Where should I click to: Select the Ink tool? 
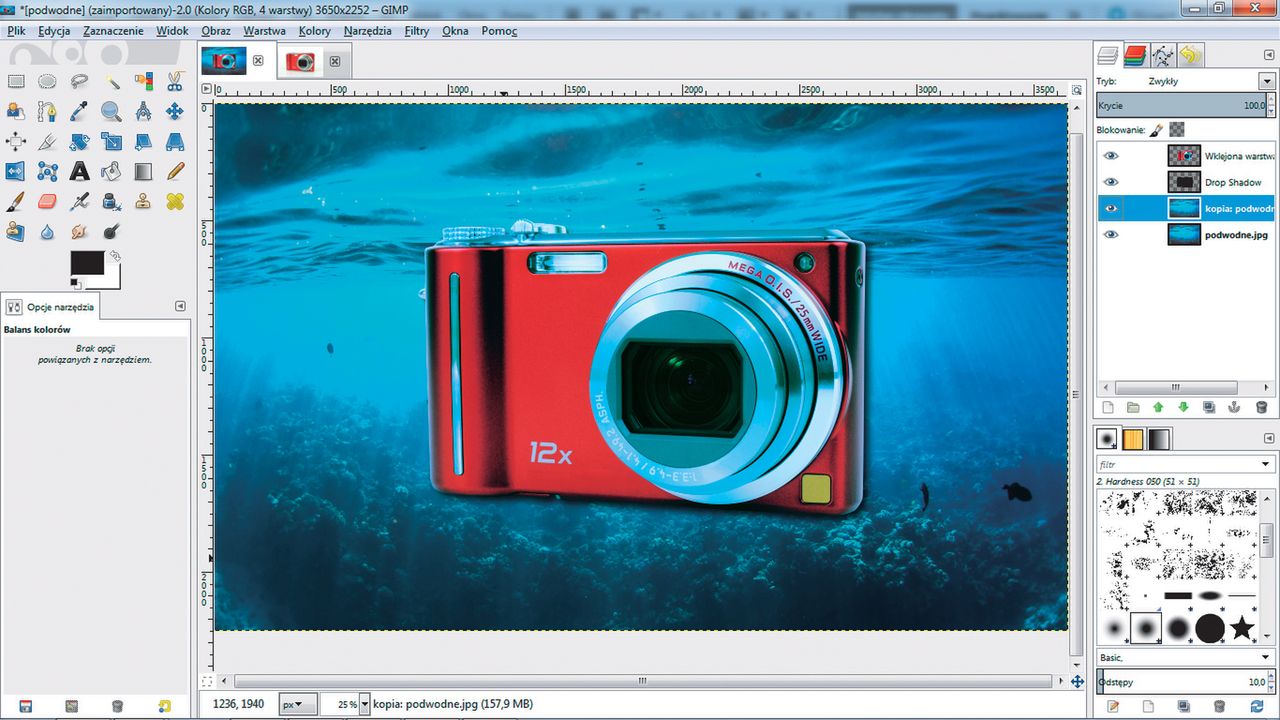111,201
